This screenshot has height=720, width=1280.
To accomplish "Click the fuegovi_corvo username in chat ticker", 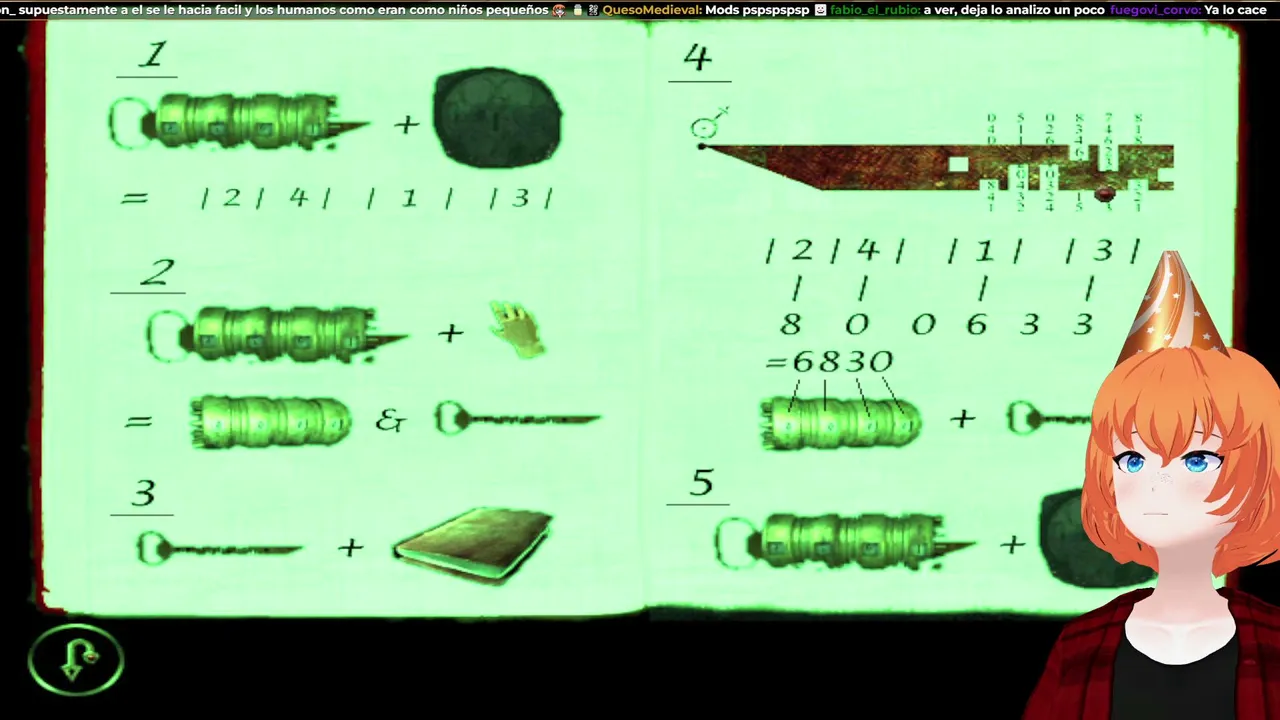I will pos(1154,10).
